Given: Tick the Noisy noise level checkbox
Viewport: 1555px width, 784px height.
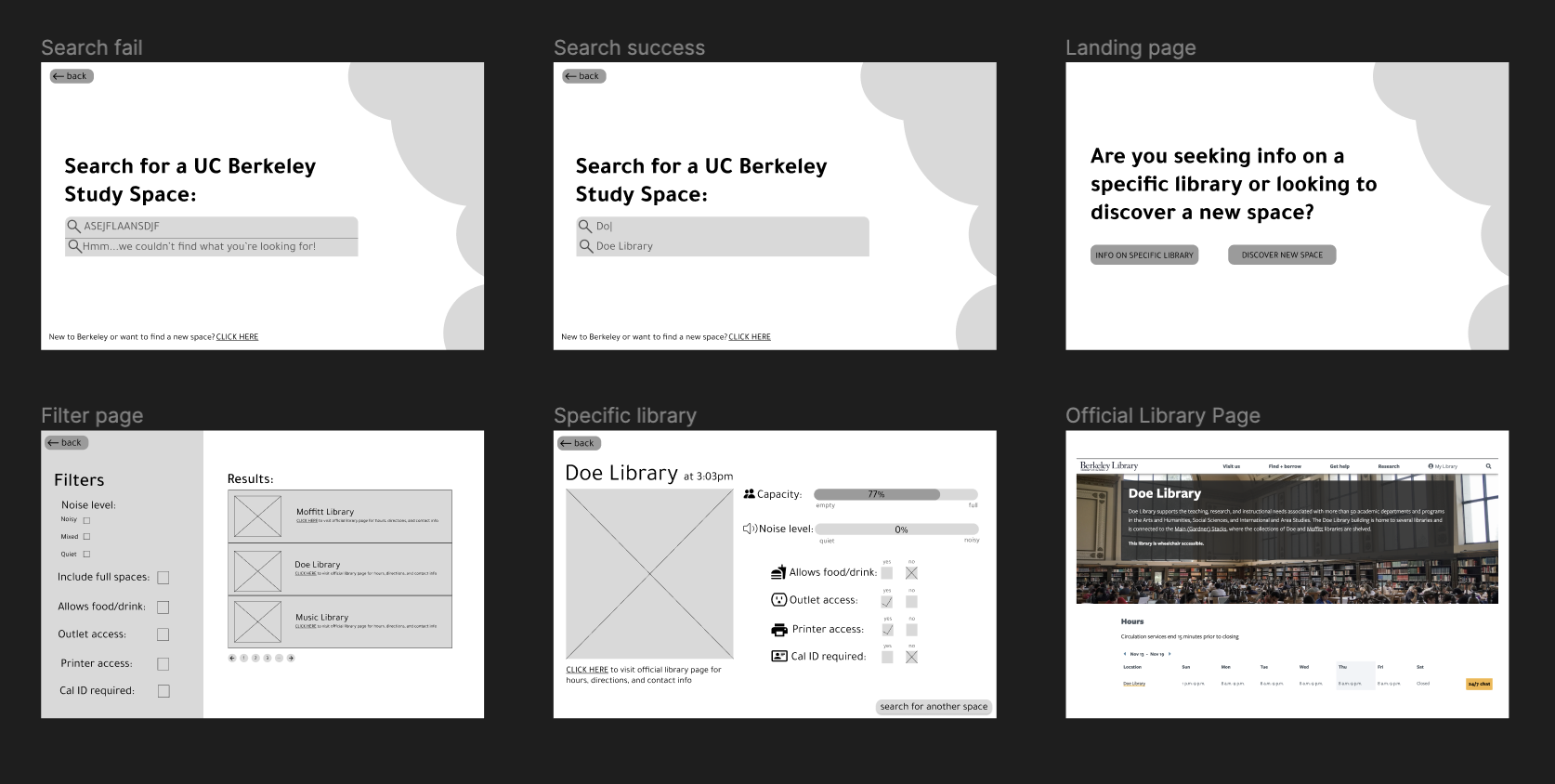Looking at the screenshot, I should coord(86,520).
